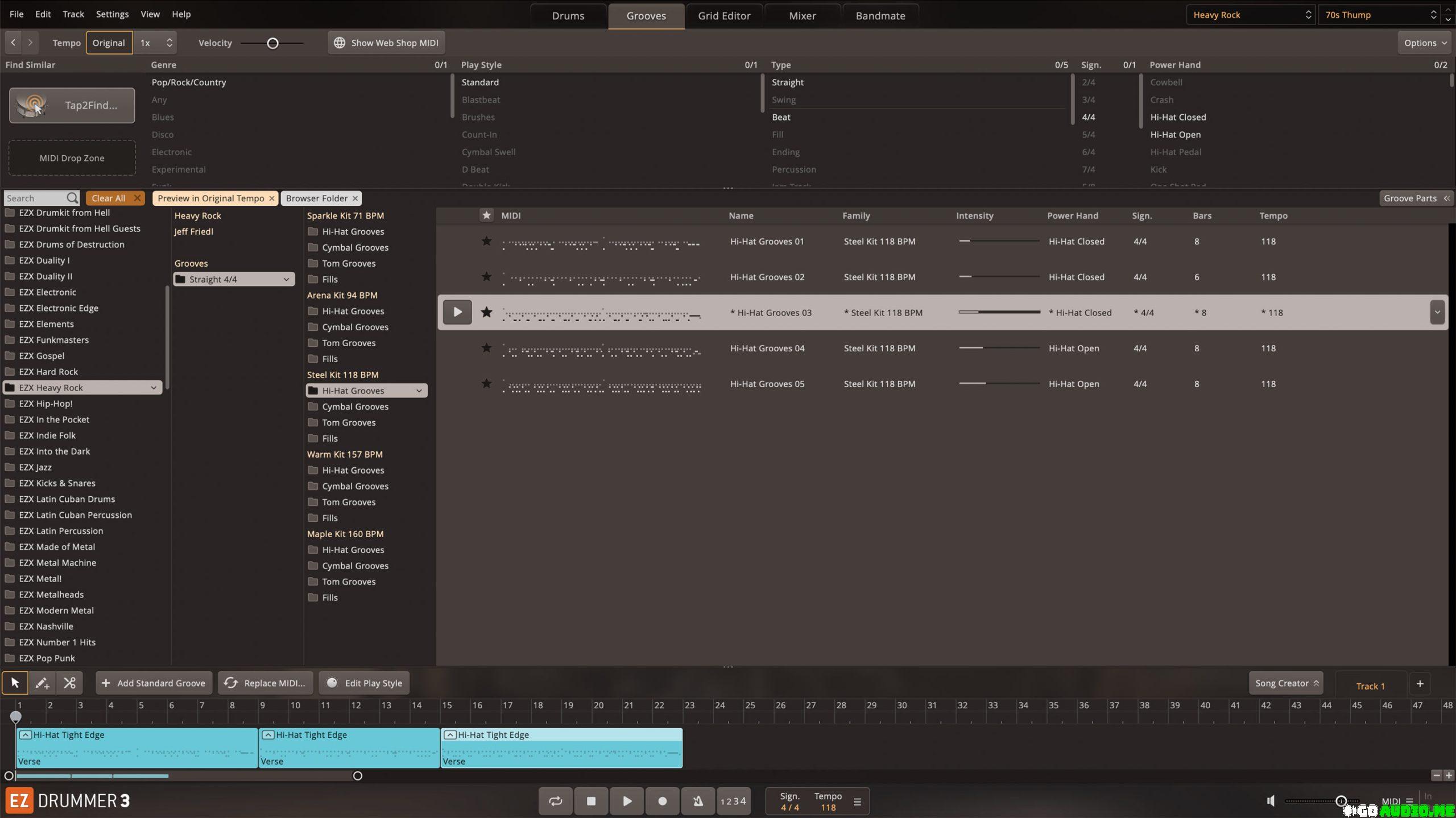Screen dimensions: 1456x818
Task: Open Song Creator panel
Action: pos(1285,683)
